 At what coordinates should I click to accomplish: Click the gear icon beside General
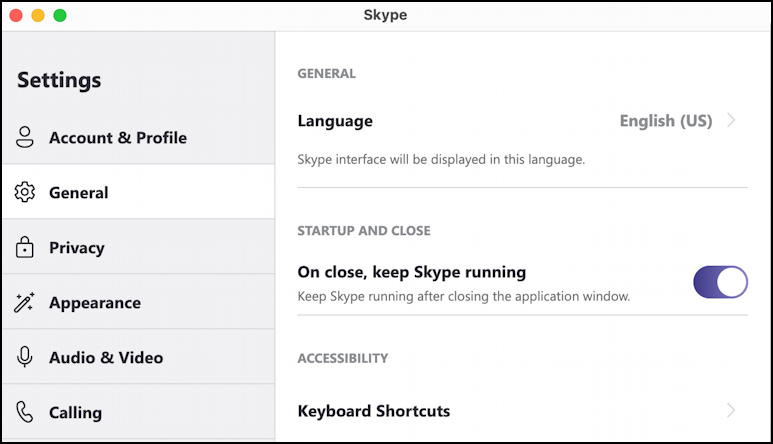pyautogui.click(x=25, y=193)
